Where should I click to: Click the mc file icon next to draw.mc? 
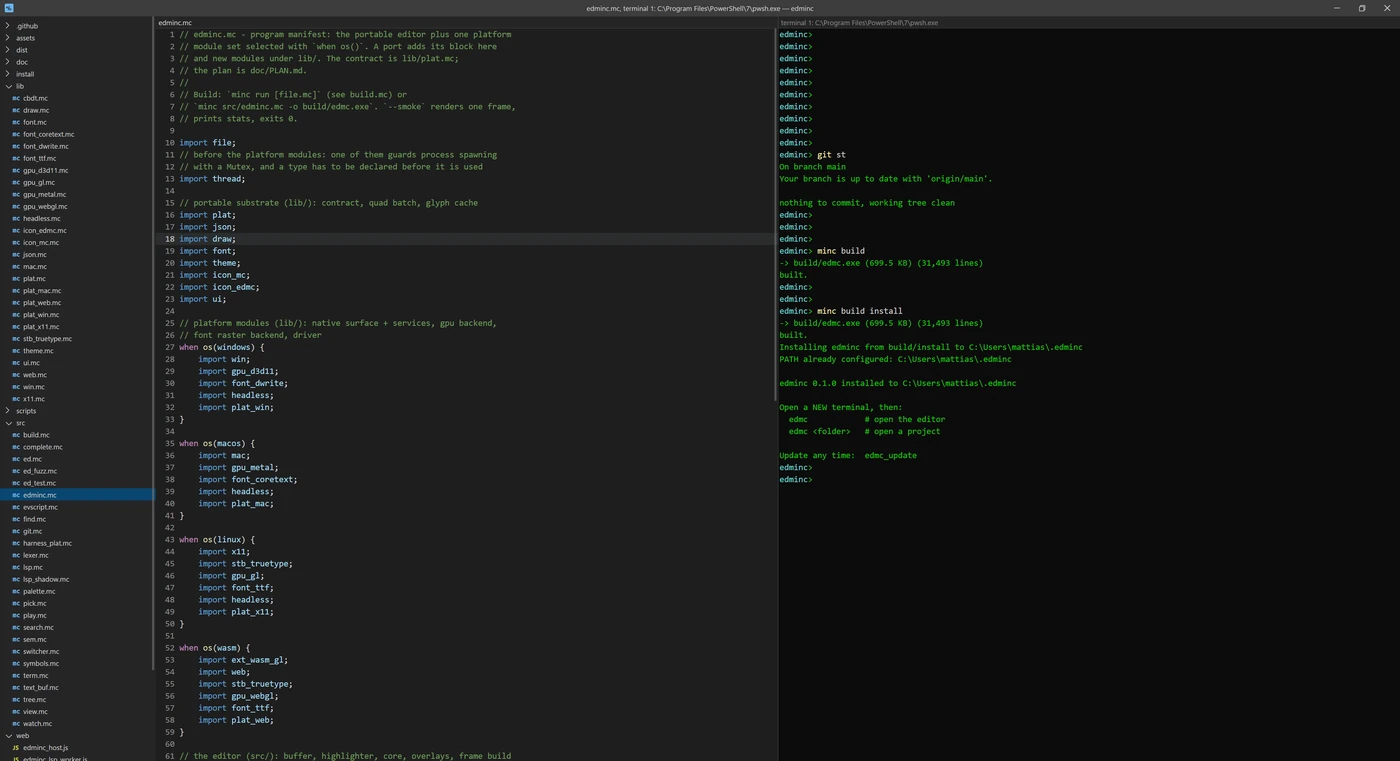coord(16,111)
